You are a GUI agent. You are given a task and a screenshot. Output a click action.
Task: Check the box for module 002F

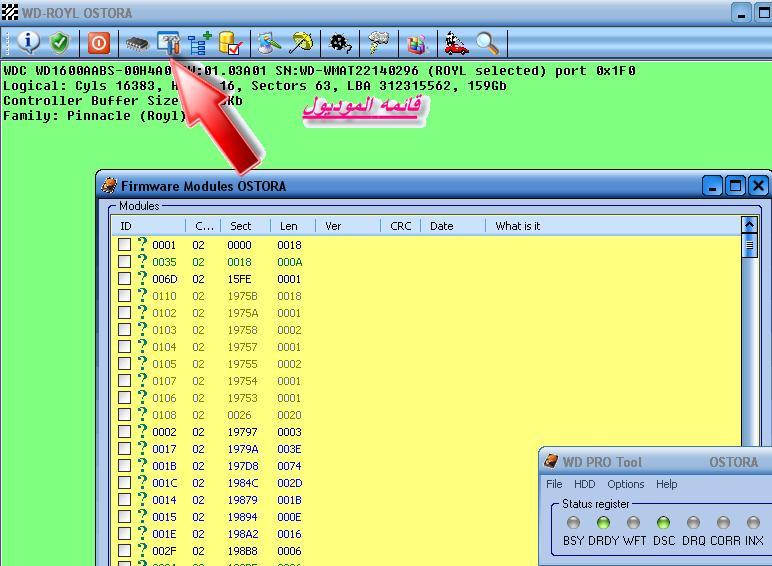tap(125, 550)
